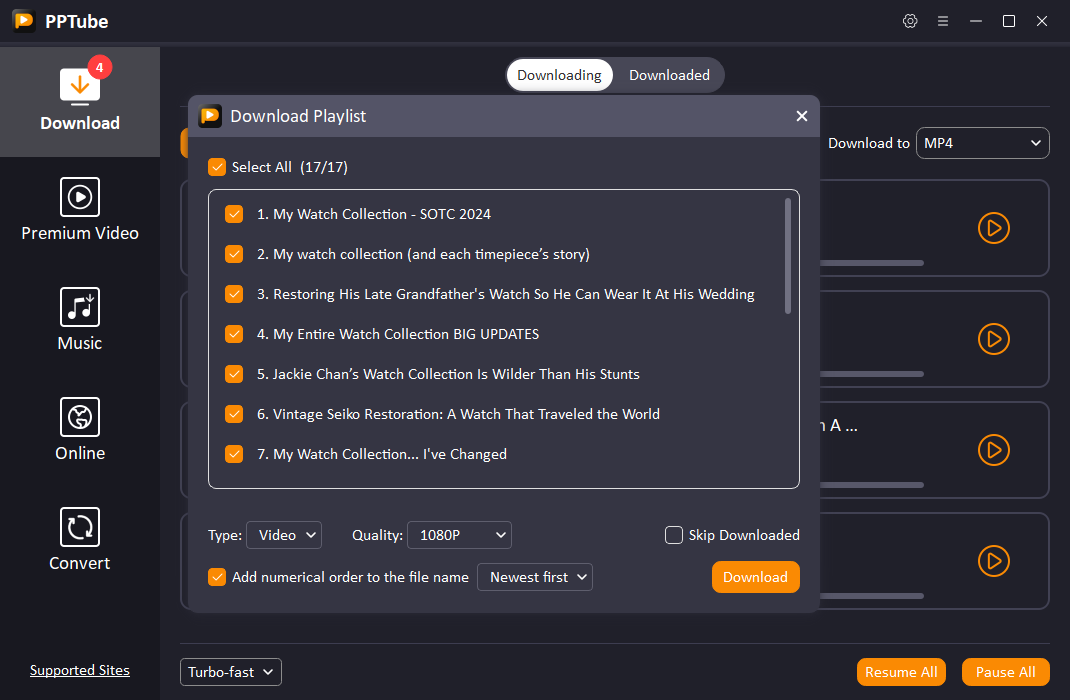Viewport: 1070px width, 700px height.
Task: Change output format from MP4
Action: 982,142
